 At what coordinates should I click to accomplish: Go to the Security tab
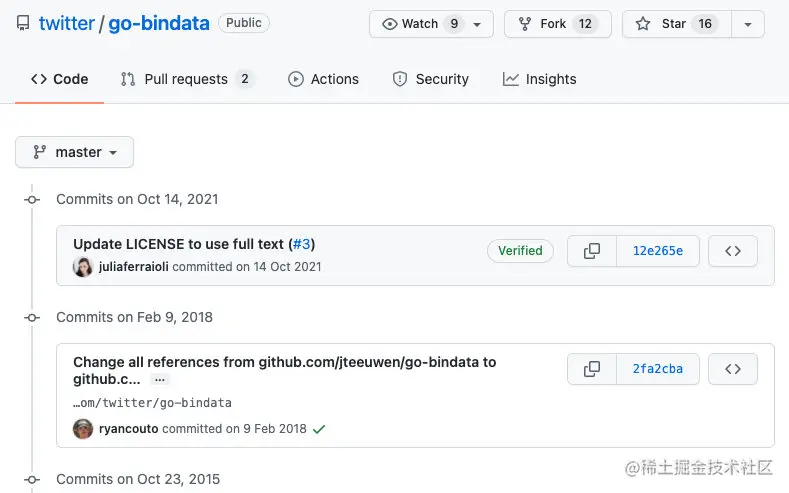(431, 79)
